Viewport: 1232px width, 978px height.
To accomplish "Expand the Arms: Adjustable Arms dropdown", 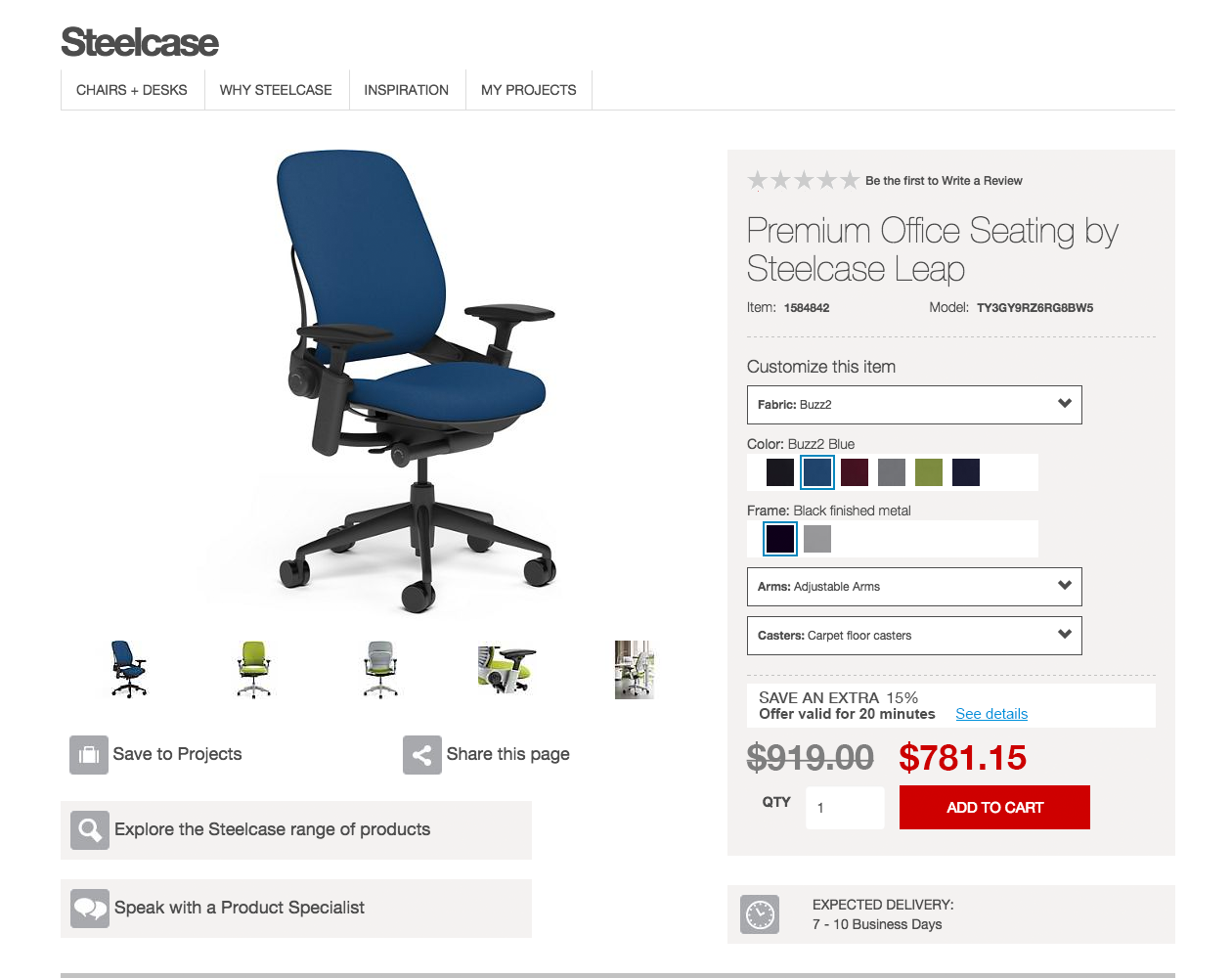I will coord(914,587).
